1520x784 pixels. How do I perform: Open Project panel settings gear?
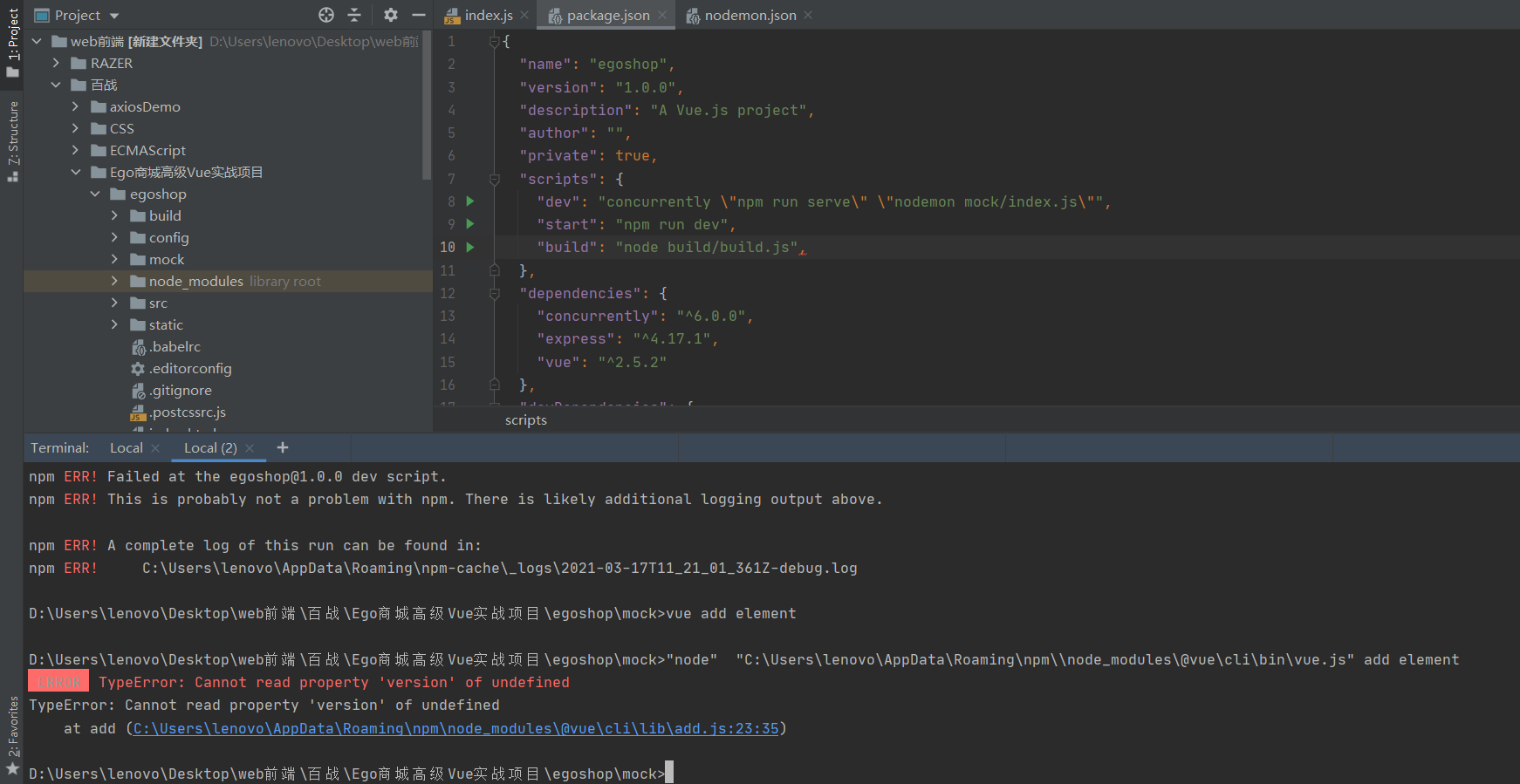(391, 15)
